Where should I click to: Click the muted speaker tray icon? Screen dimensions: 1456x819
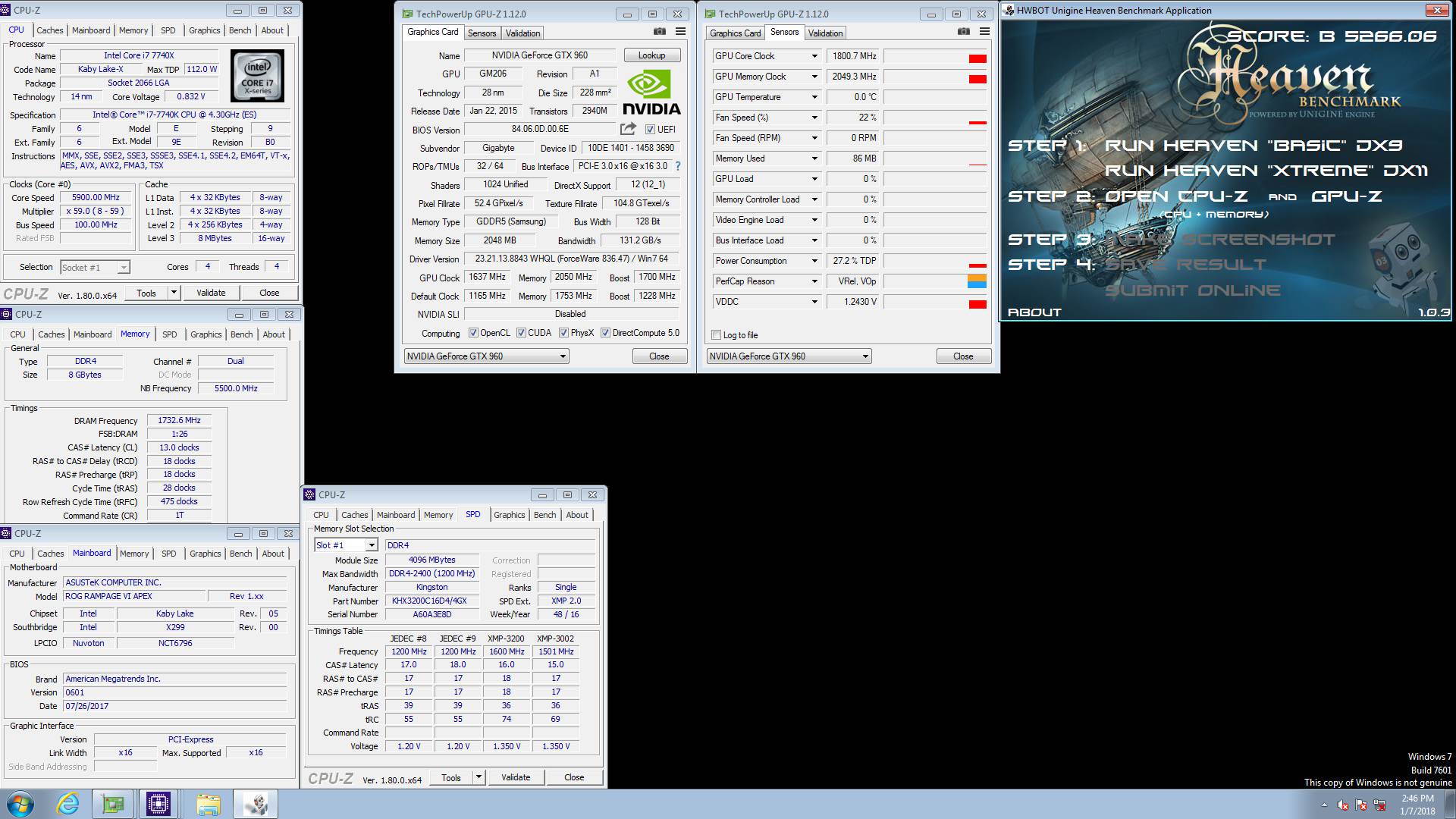coord(1343,805)
